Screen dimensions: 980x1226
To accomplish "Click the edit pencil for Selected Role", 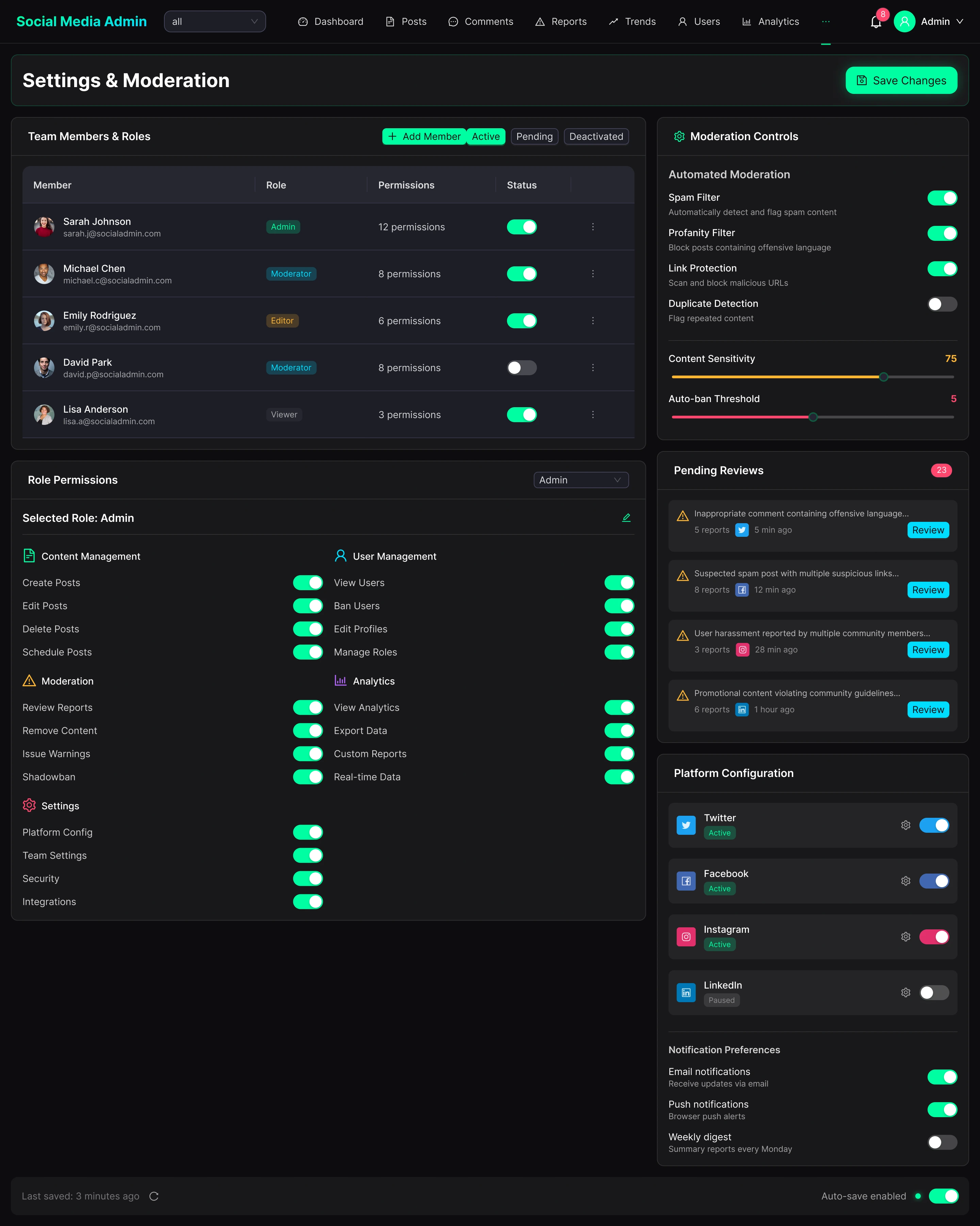I will point(626,517).
